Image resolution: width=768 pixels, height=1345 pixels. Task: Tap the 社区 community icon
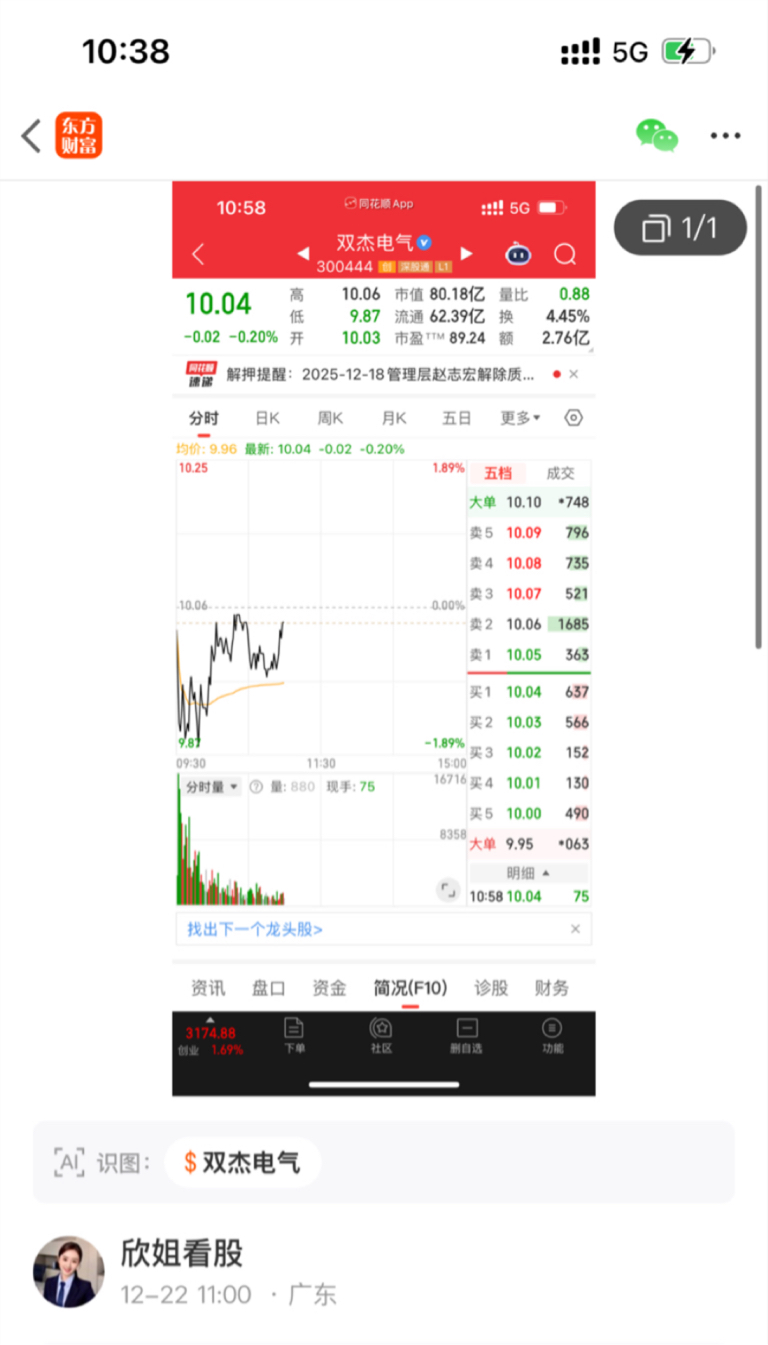(380, 1036)
